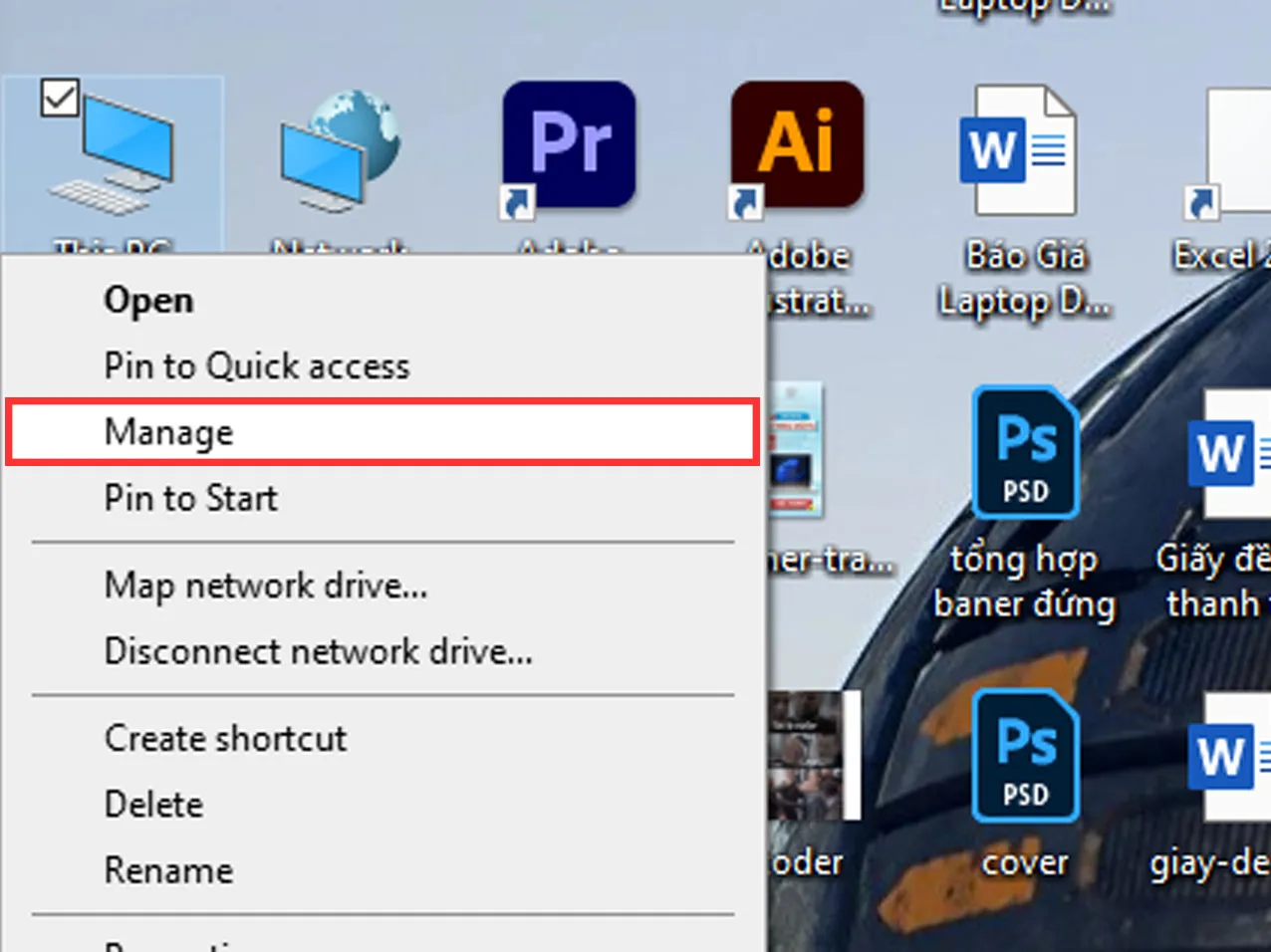This screenshot has height=952, width=1271.
Task: Select Disconnect network drive… entry
Action: pyautogui.click(x=318, y=651)
